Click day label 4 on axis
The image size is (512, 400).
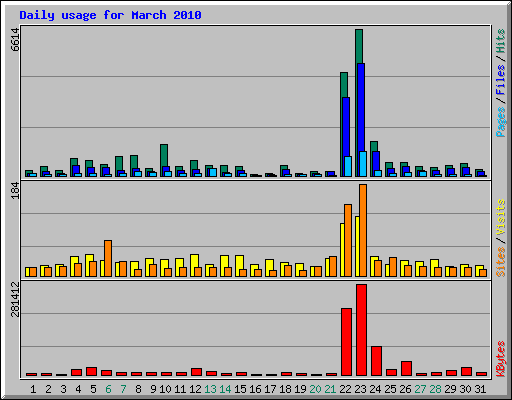click(x=78, y=389)
